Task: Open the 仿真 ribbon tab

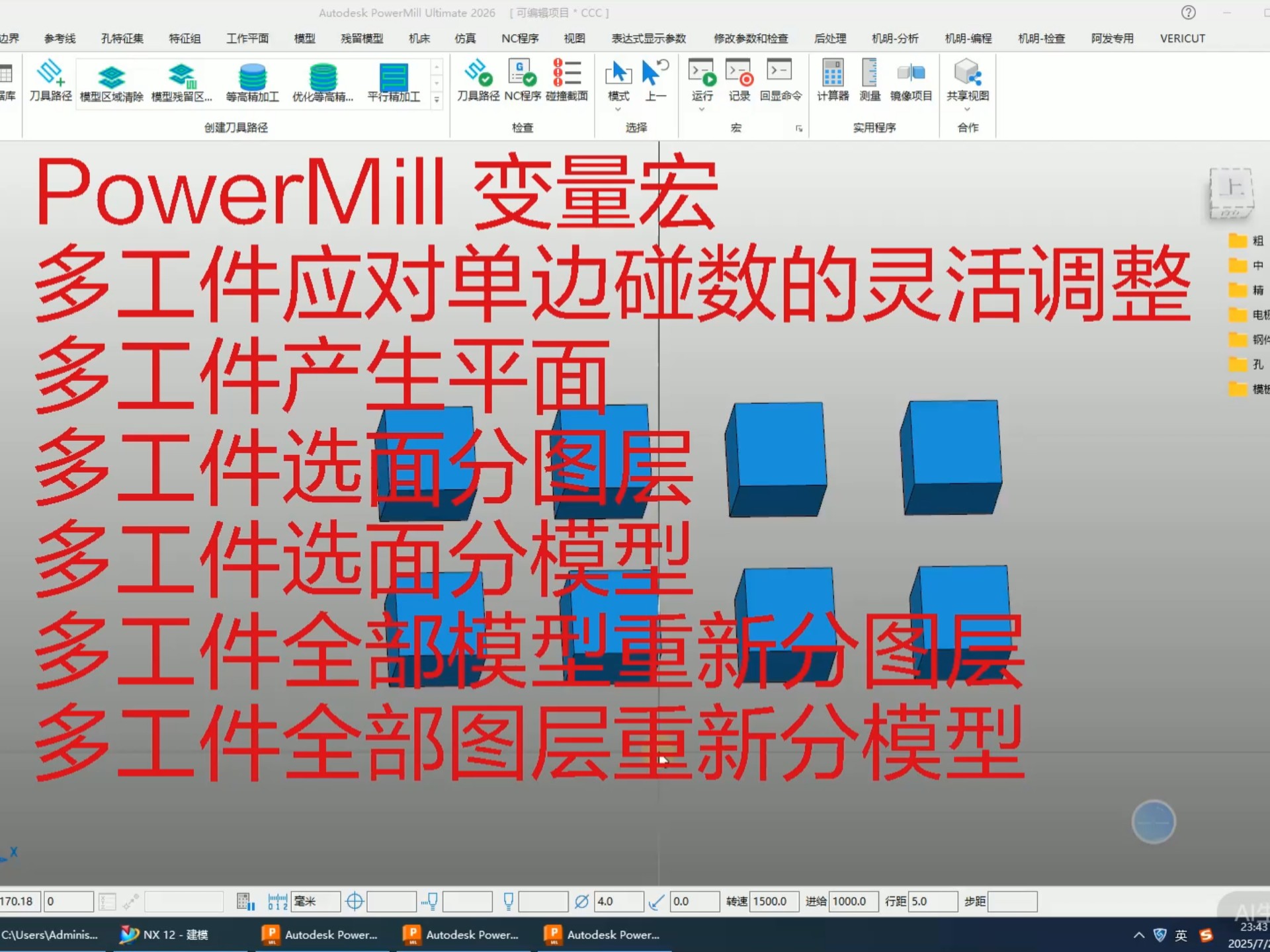Action: [x=465, y=38]
